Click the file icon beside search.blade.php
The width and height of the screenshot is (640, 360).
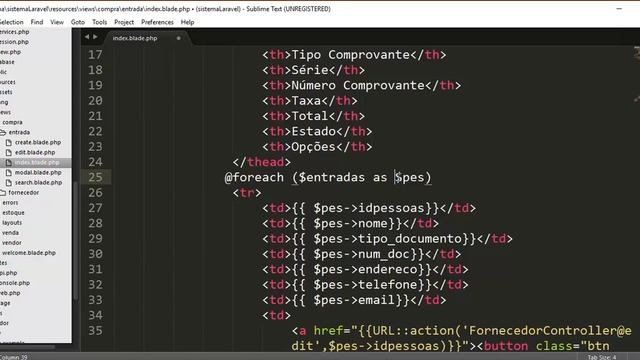coord(9,182)
